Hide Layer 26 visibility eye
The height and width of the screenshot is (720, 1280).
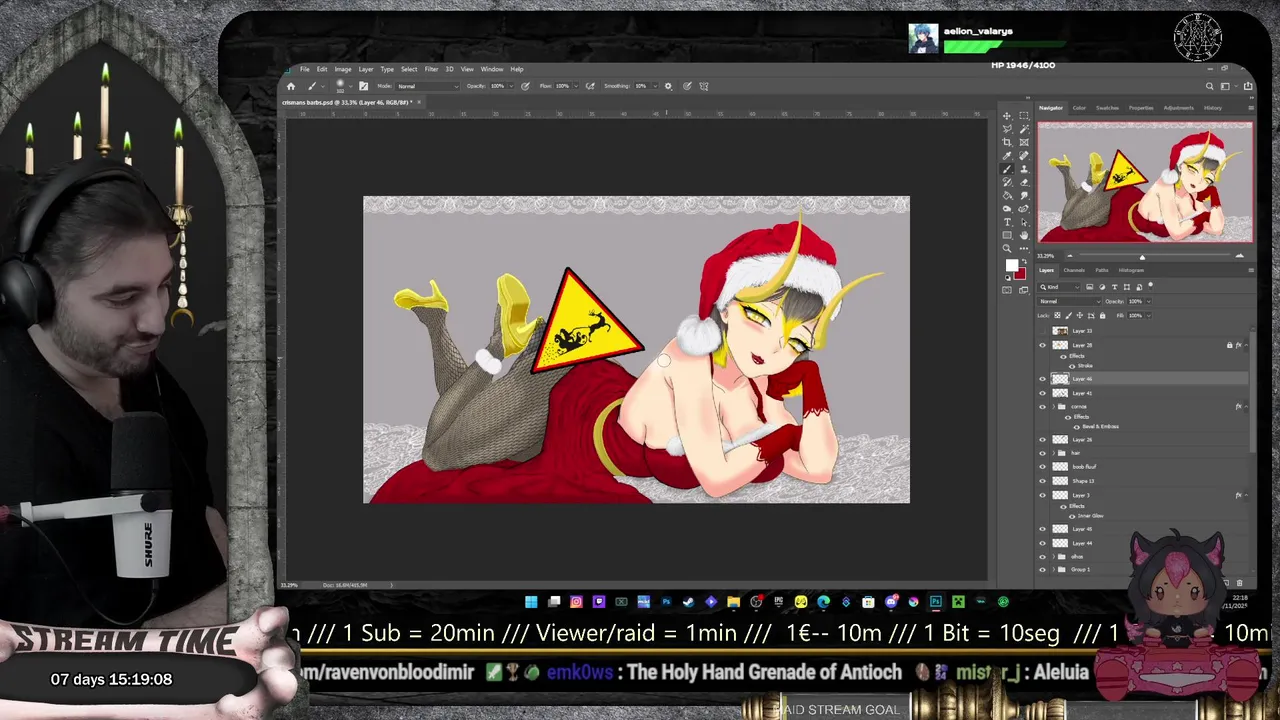click(1042, 440)
